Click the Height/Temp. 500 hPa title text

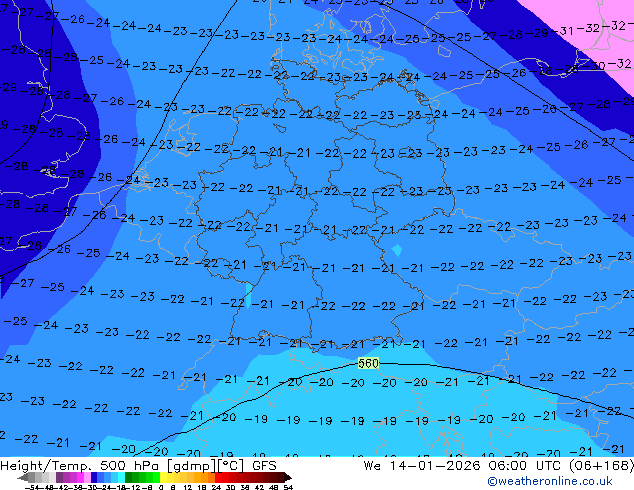[80, 466]
